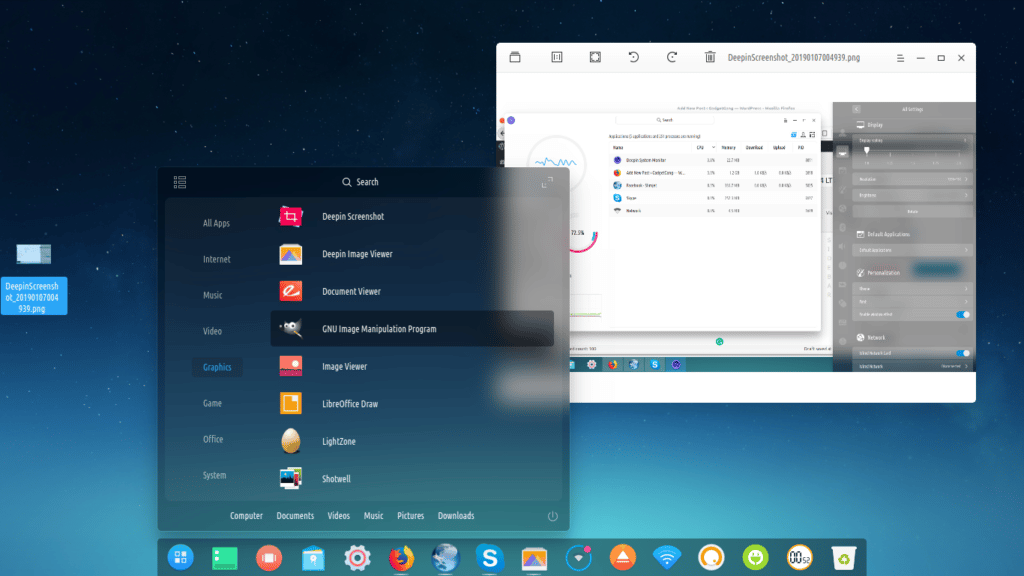This screenshot has width=1024, height=576.
Task: Delete the image using the trash icon
Action: point(708,57)
